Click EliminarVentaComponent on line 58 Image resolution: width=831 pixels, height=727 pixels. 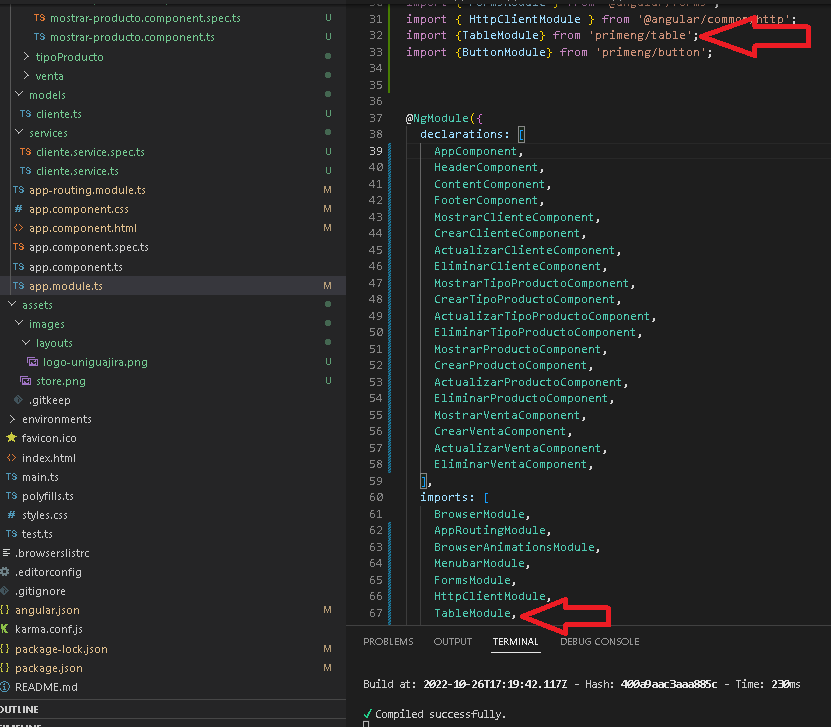[510, 464]
